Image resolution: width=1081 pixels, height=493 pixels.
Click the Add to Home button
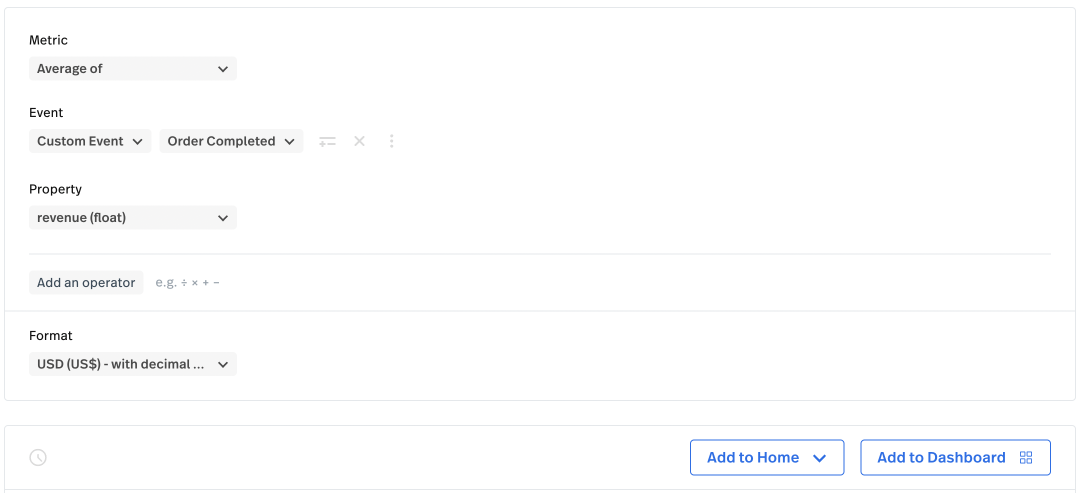pos(767,458)
